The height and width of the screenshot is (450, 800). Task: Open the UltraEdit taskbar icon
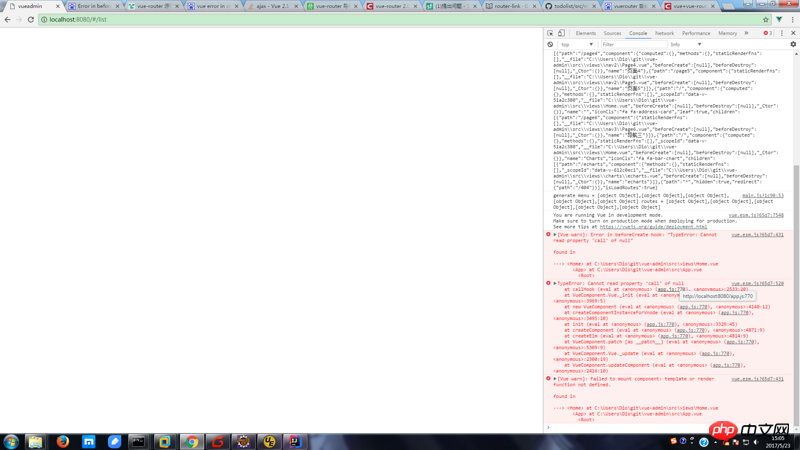pyautogui.click(x=269, y=442)
